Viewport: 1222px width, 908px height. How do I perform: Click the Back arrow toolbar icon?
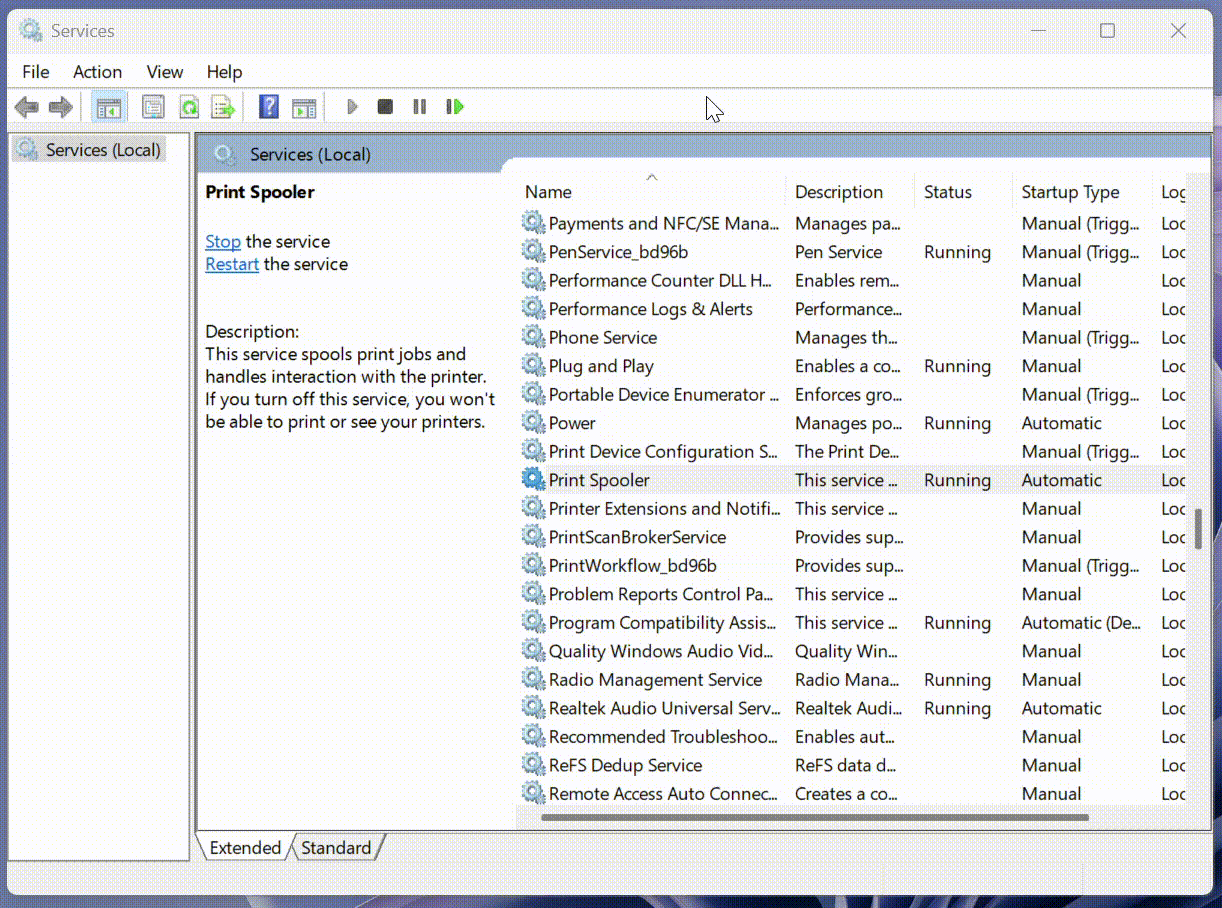click(27, 107)
